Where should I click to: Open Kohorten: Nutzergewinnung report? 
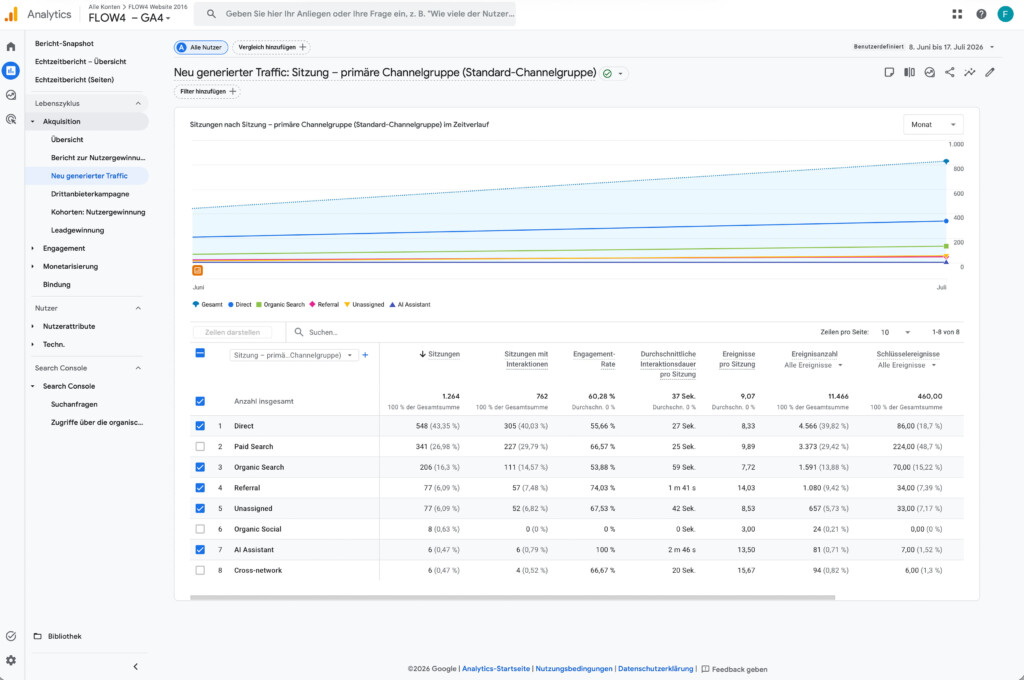point(98,212)
